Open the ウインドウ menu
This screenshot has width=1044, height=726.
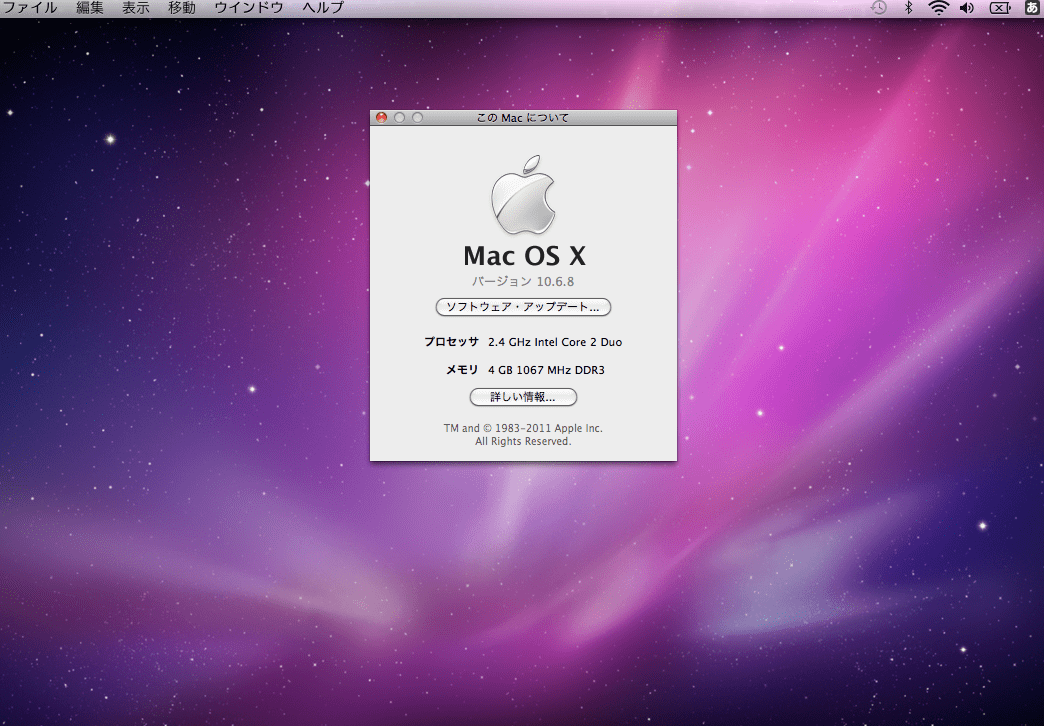tap(248, 7)
